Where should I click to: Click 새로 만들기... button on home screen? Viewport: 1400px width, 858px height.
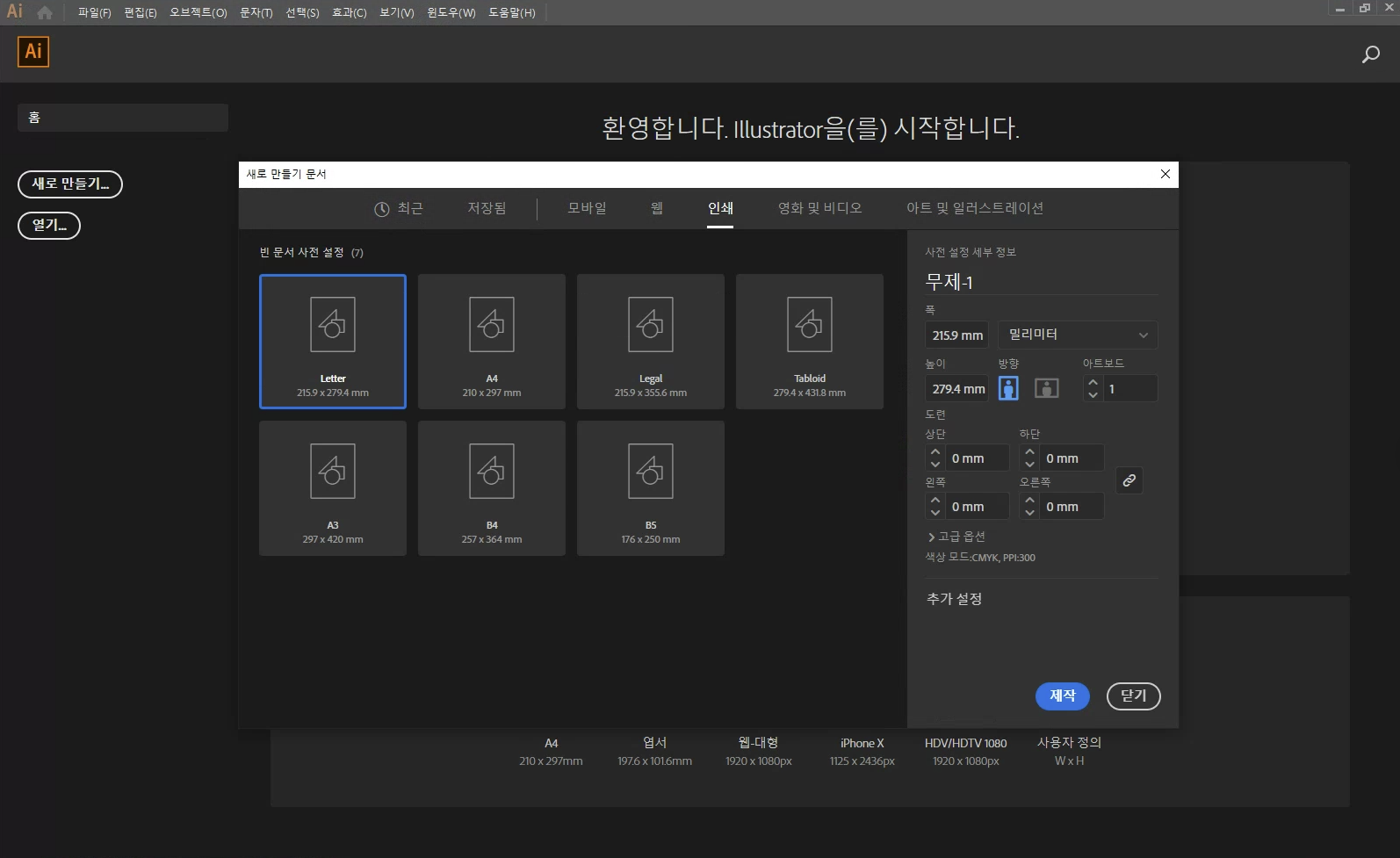[70, 184]
